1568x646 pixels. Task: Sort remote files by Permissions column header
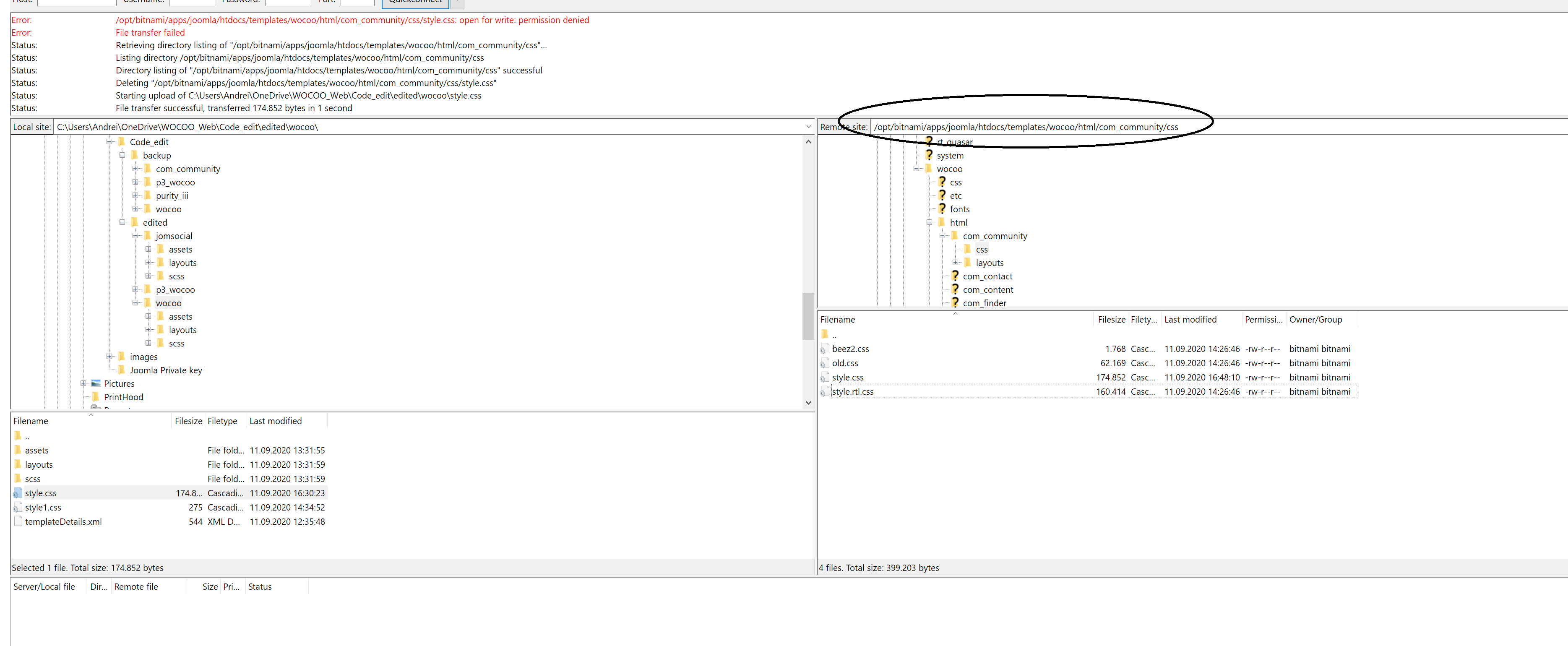(x=1263, y=319)
